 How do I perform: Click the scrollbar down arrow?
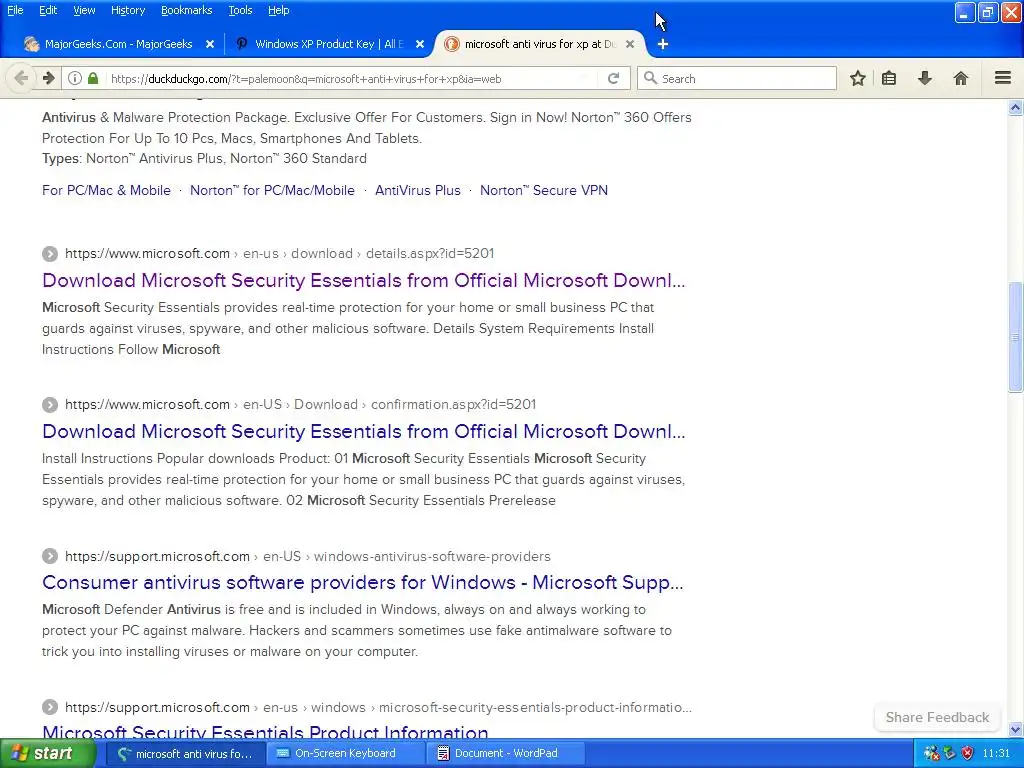coord(1015,729)
